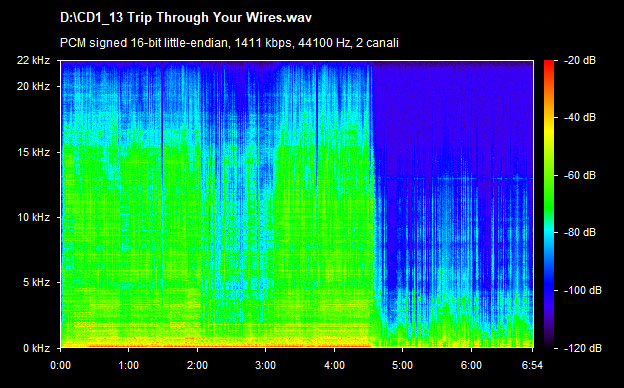The image size is (624, 388).
Task: Select the 6:54 end time marker
Action: pyautogui.click(x=532, y=365)
